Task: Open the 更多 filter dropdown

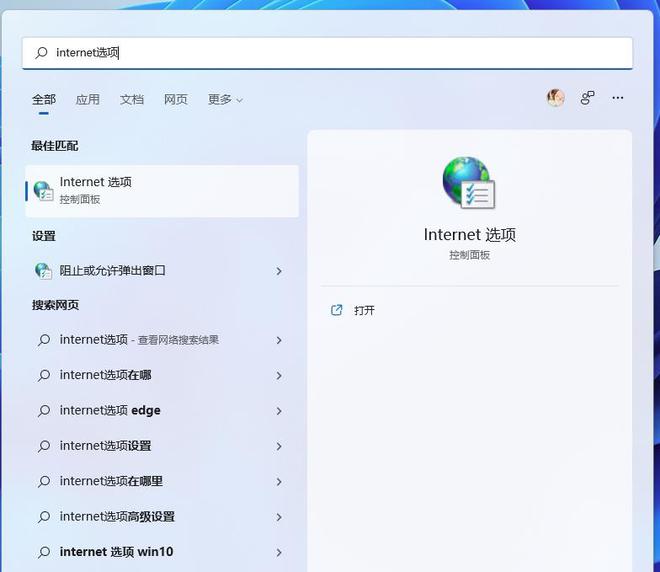Action: tap(225, 99)
